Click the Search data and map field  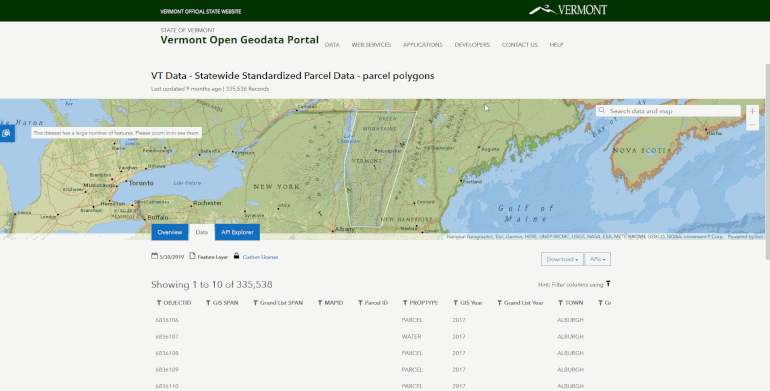point(668,111)
